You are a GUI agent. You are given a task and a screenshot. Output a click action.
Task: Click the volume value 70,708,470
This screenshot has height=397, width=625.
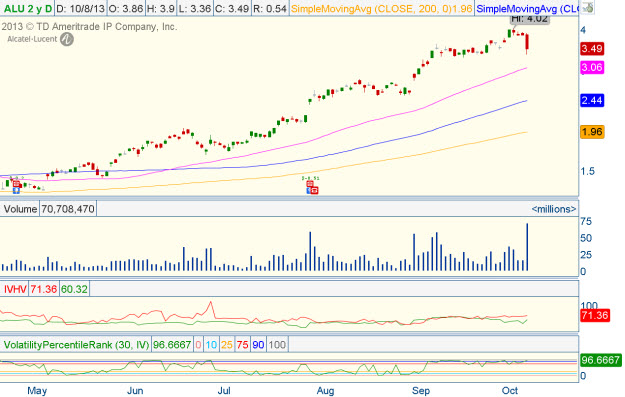68,209
